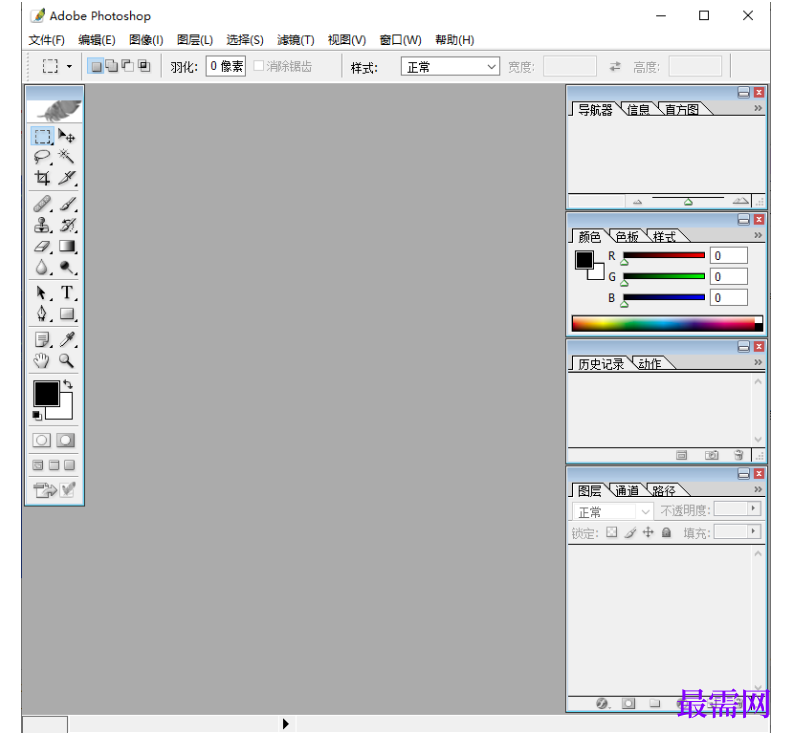Click navigator zoom in button
The image size is (789, 735).
(740, 201)
